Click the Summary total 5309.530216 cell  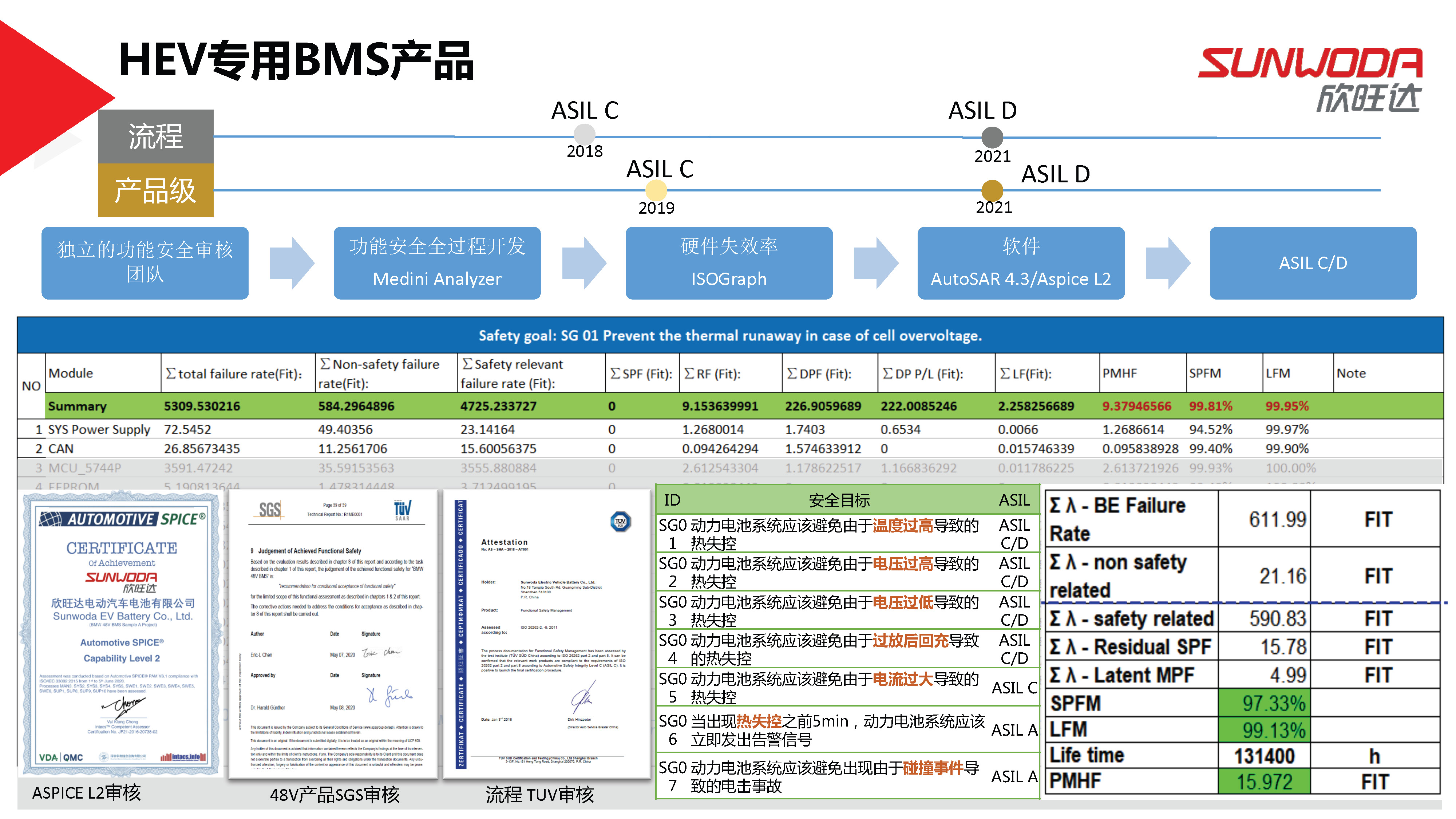point(202,406)
